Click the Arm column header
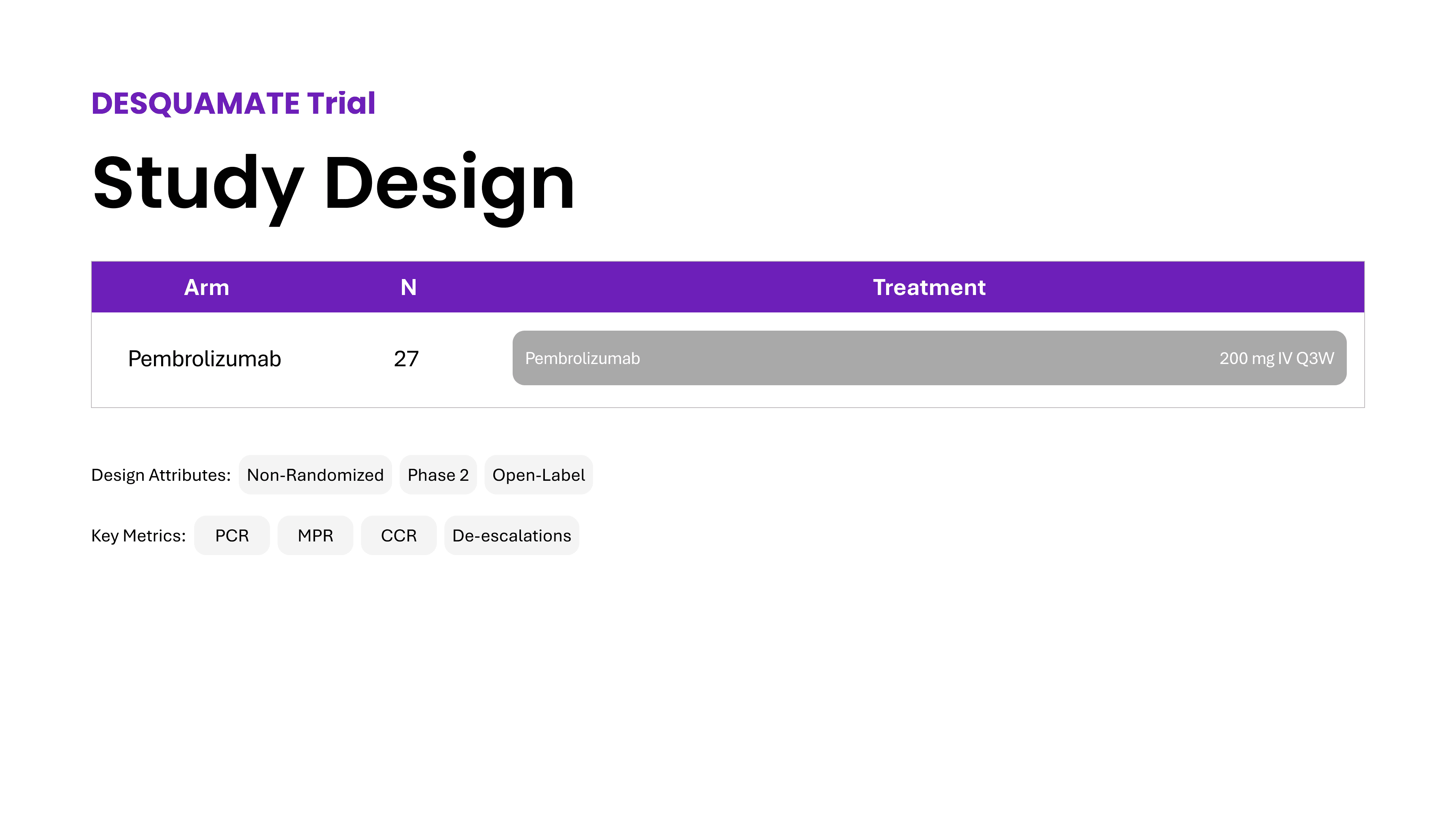 (x=206, y=287)
